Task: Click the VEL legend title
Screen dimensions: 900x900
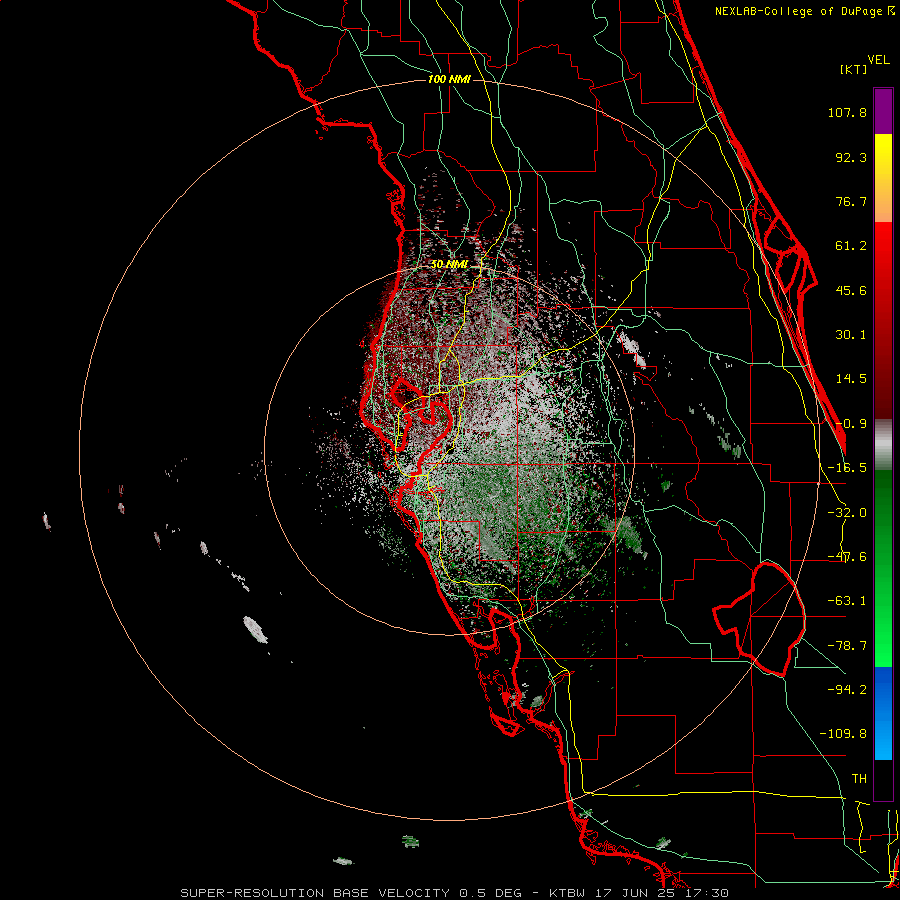Action: (x=878, y=60)
